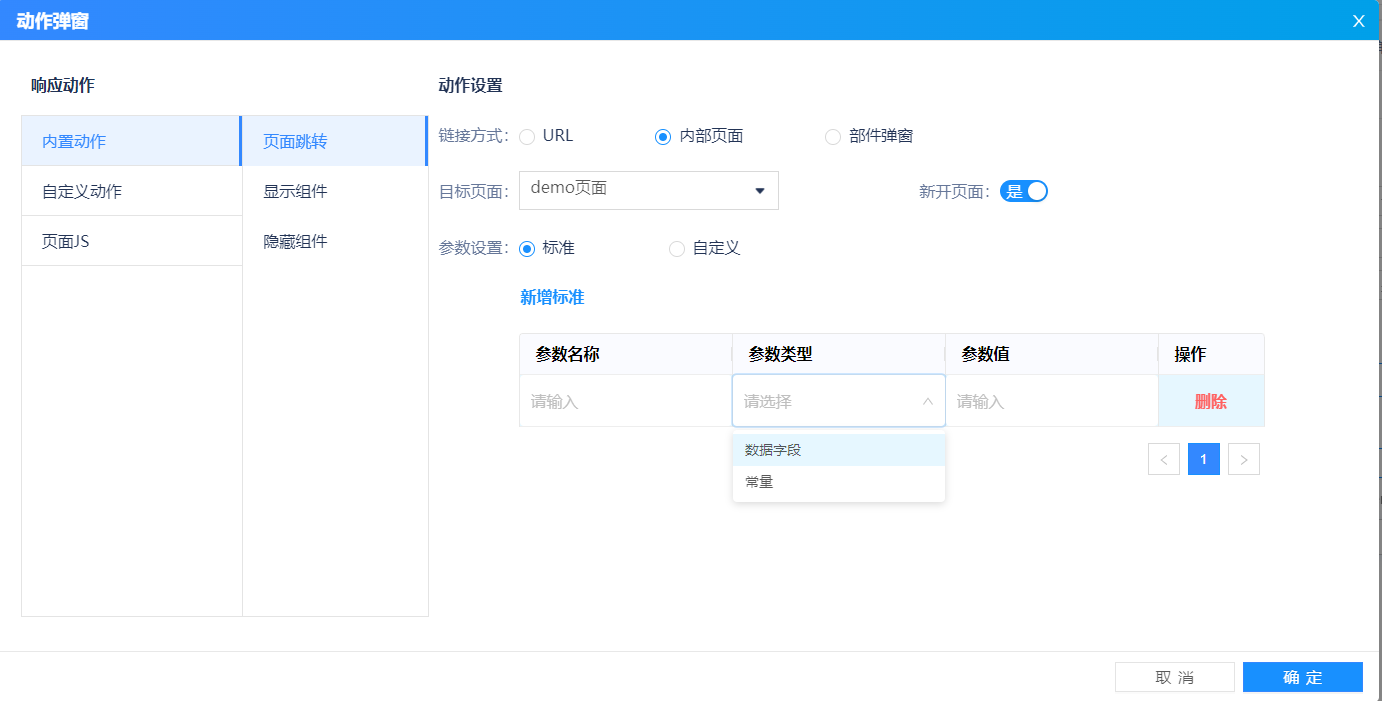
Task: Go to next page arrow in pagination
Action: point(1244,459)
